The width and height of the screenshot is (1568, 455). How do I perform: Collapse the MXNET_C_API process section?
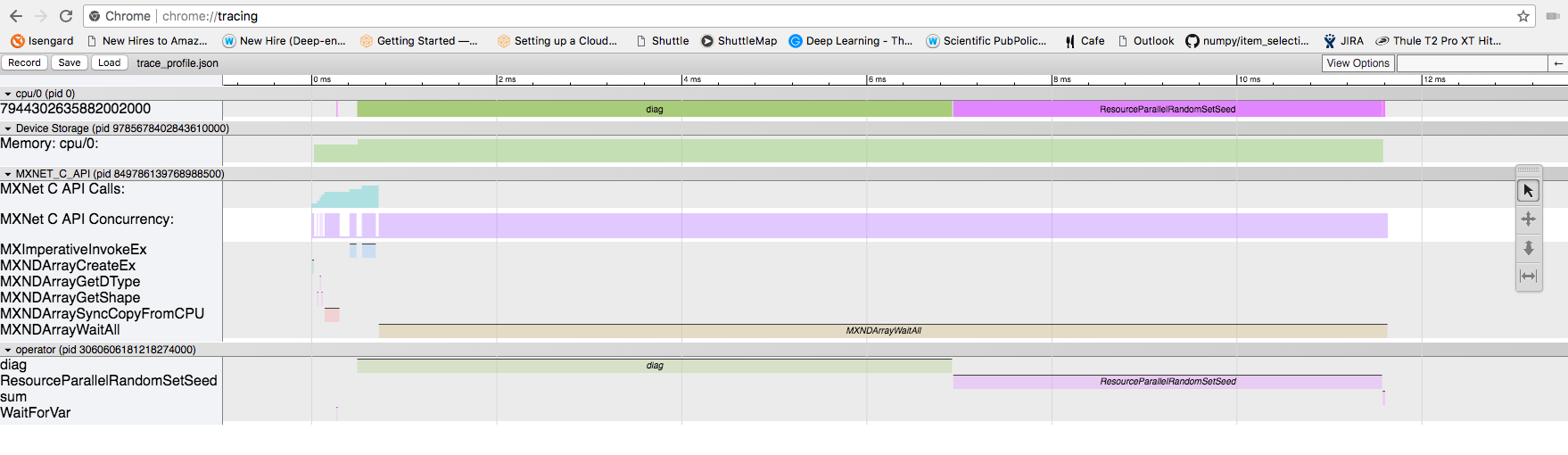(x=8, y=174)
